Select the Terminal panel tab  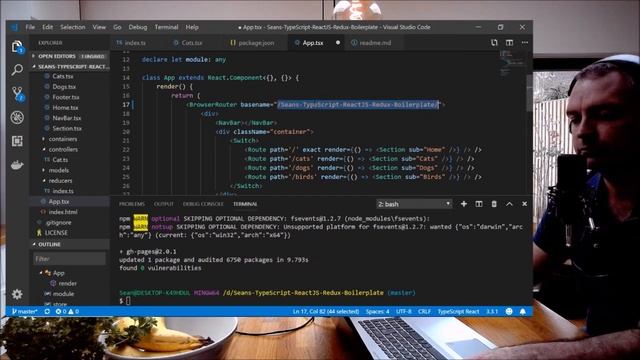(x=245, y=204)
